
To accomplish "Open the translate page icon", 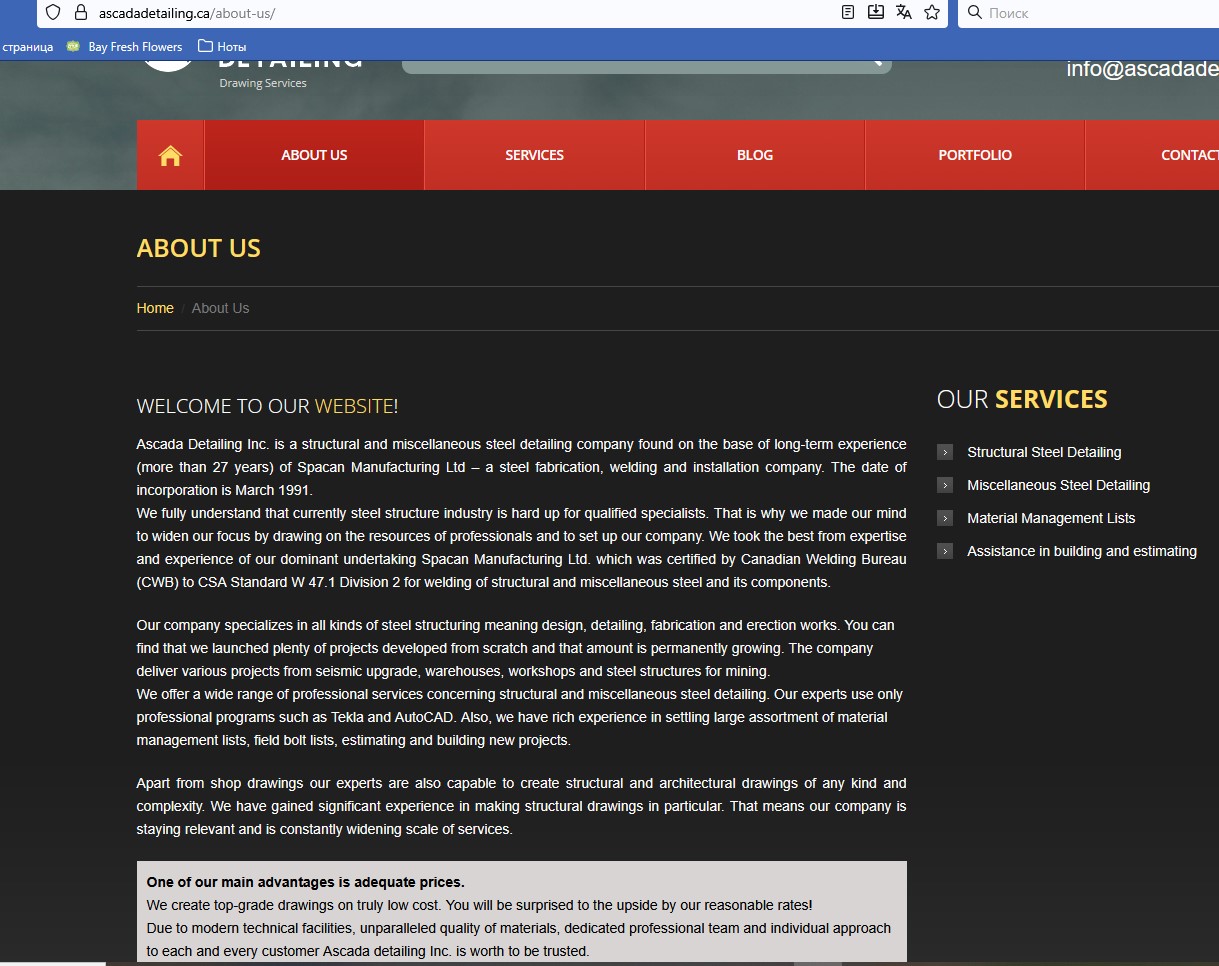I will (904, 13).
